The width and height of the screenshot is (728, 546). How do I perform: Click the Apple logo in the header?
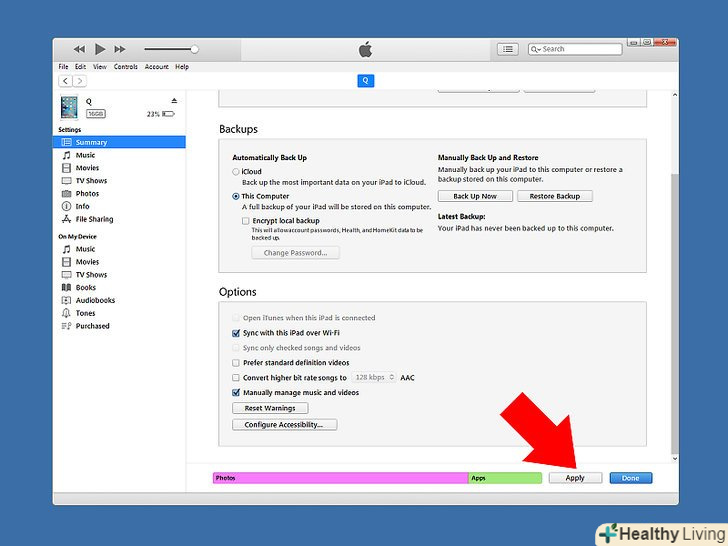click(365, 49)
